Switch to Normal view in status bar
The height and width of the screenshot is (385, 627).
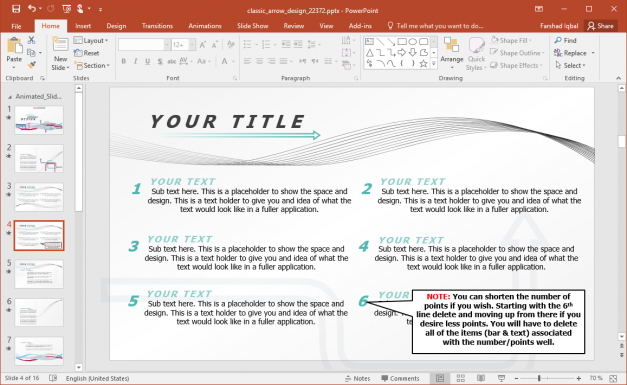tap(440, 378)
